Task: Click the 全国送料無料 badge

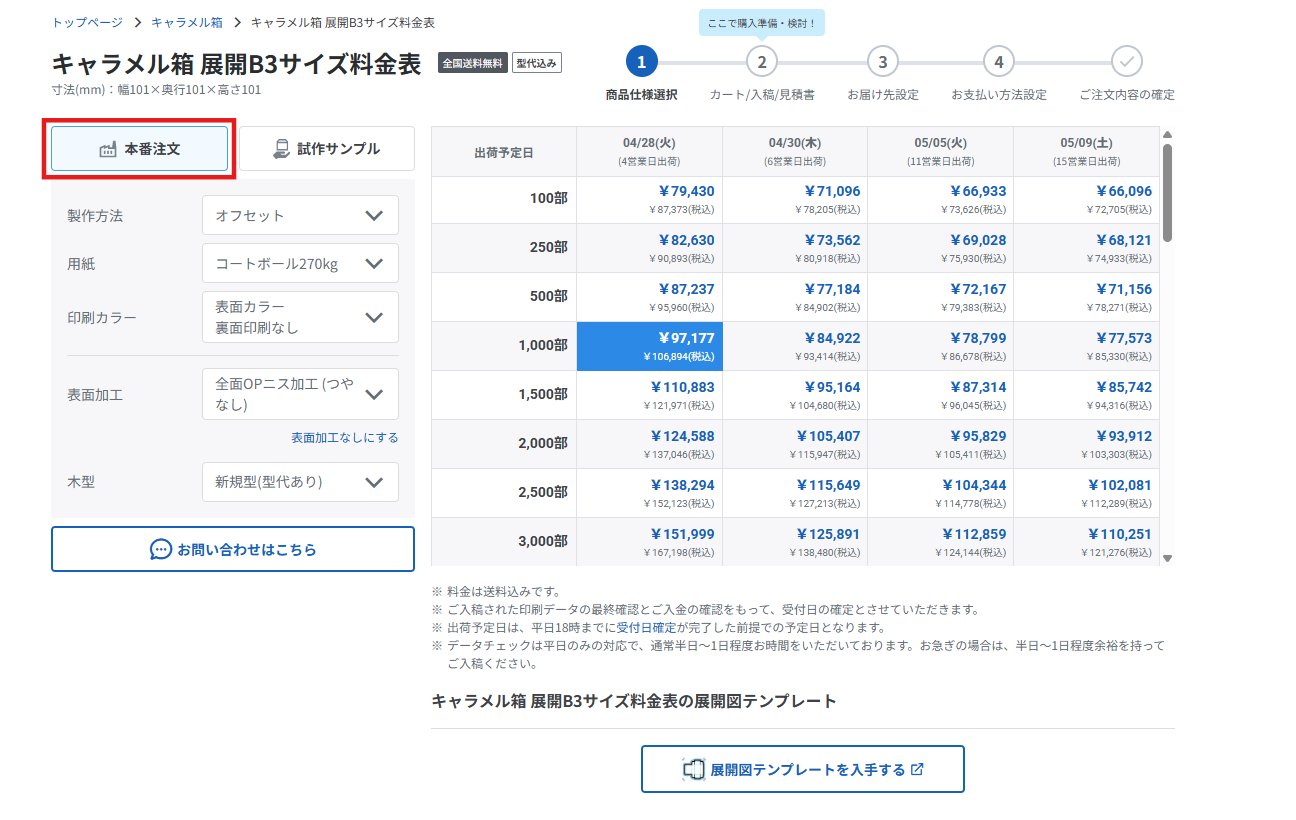Action: pyautogui.click(x=473, y=63)
